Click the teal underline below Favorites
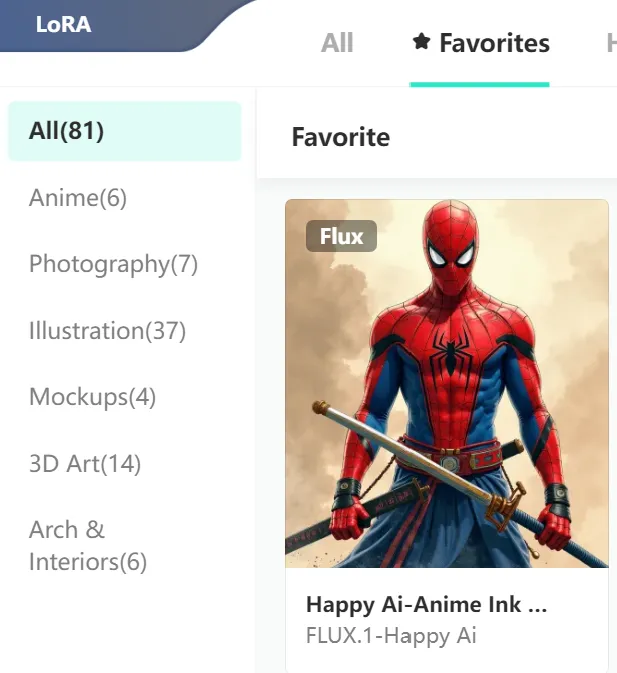 (x=479, y=85)
